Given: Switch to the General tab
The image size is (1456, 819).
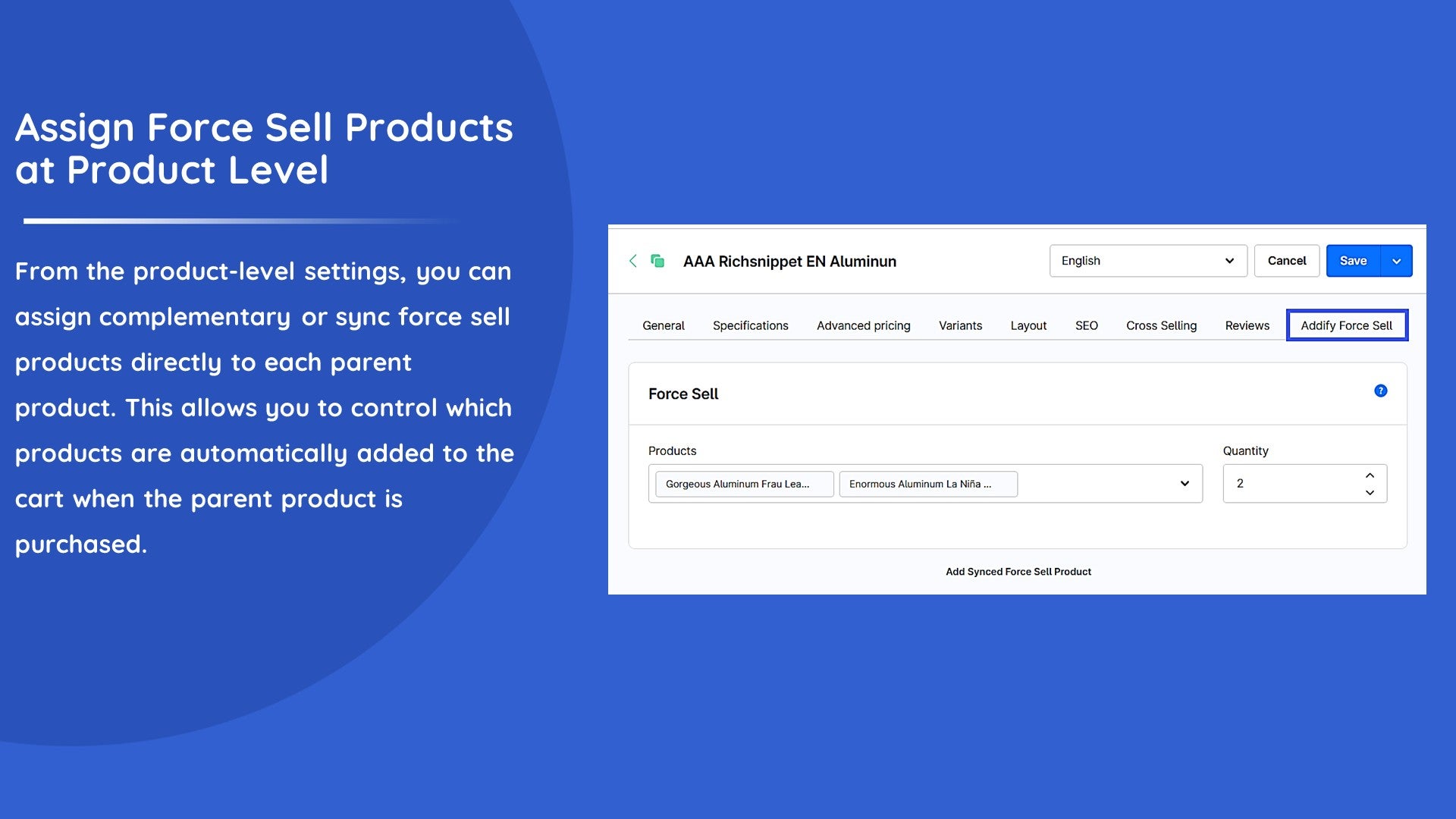Looking at the screenshot, I should [x=663, y=325].
